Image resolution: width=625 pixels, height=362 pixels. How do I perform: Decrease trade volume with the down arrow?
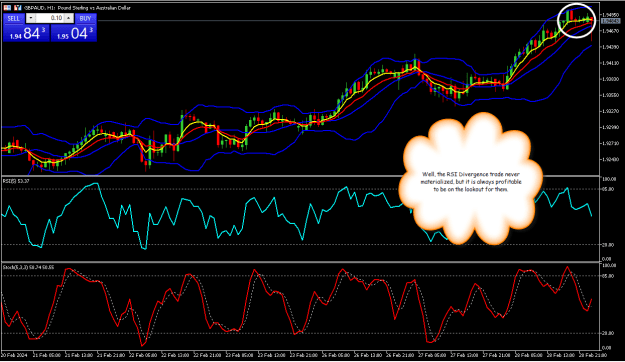(31, 18)
